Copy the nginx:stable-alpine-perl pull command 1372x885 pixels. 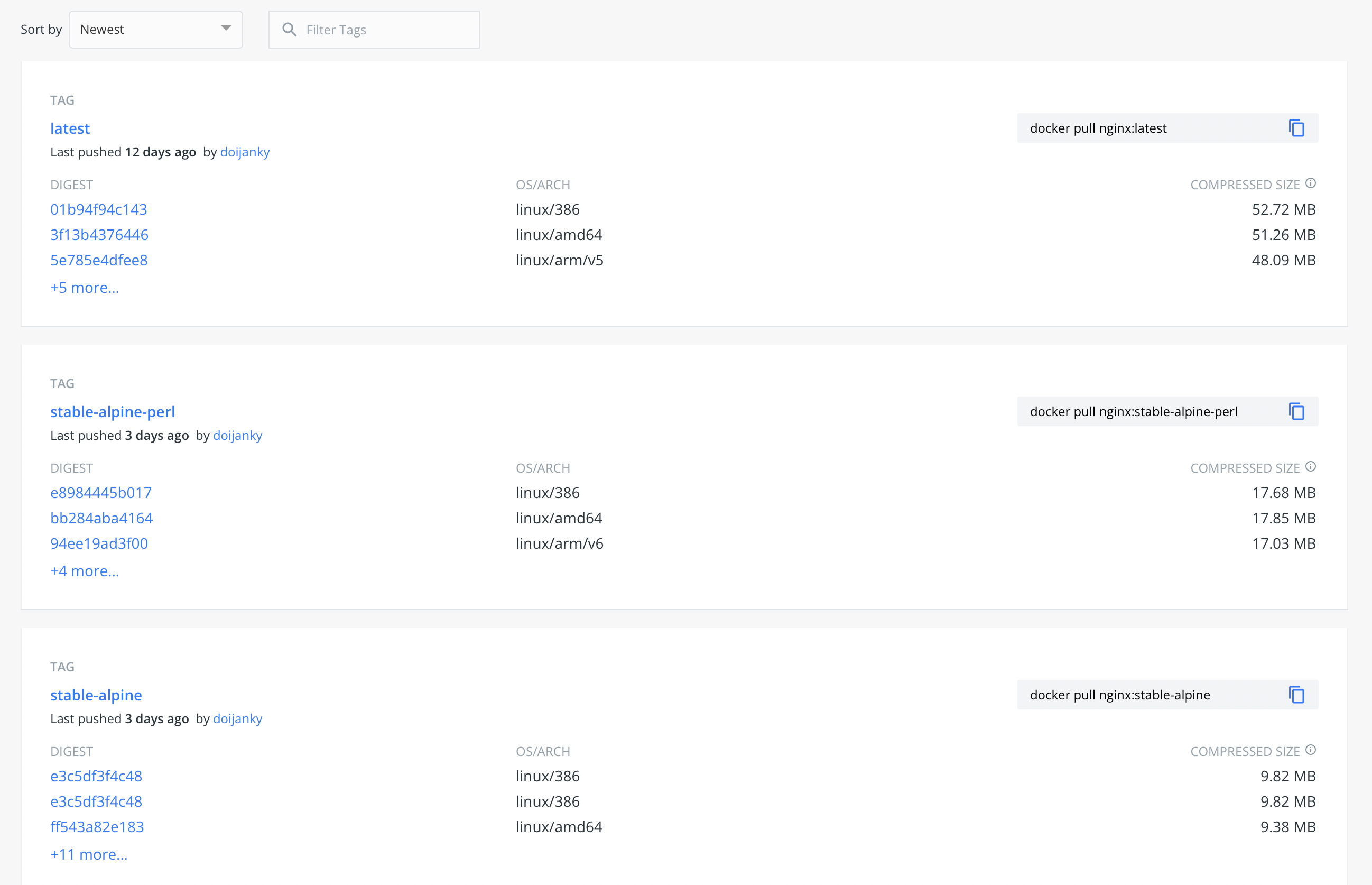point(1296,411)
